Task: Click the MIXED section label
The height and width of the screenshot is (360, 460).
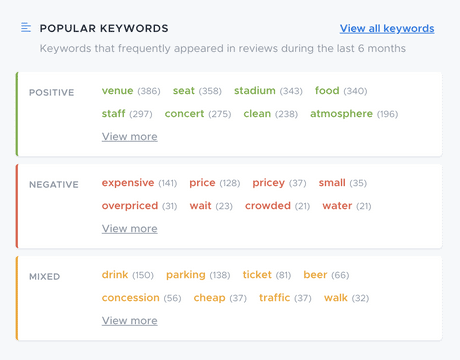Action: click(44, 276)
